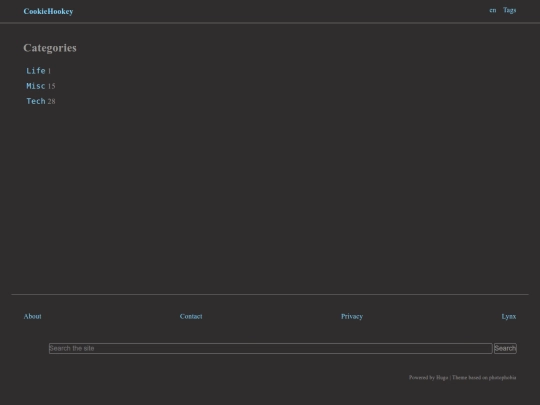Select the Categories heading text

(50, 48)
